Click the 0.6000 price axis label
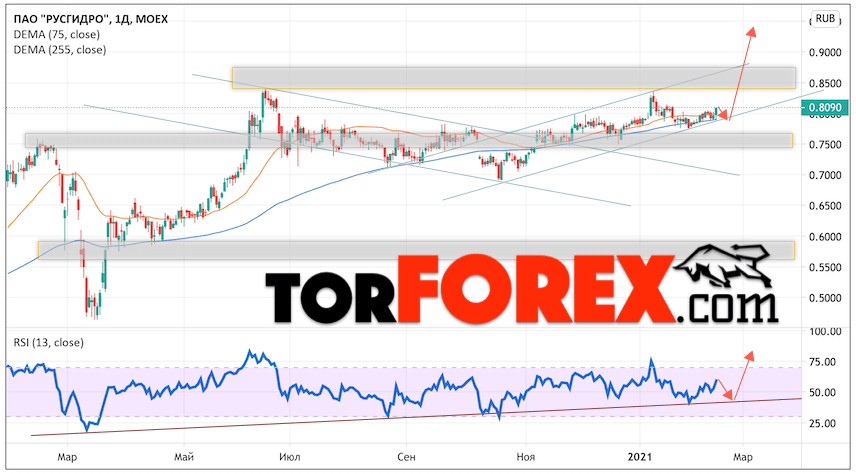This screenshot has height=474, width=856. 824,237
